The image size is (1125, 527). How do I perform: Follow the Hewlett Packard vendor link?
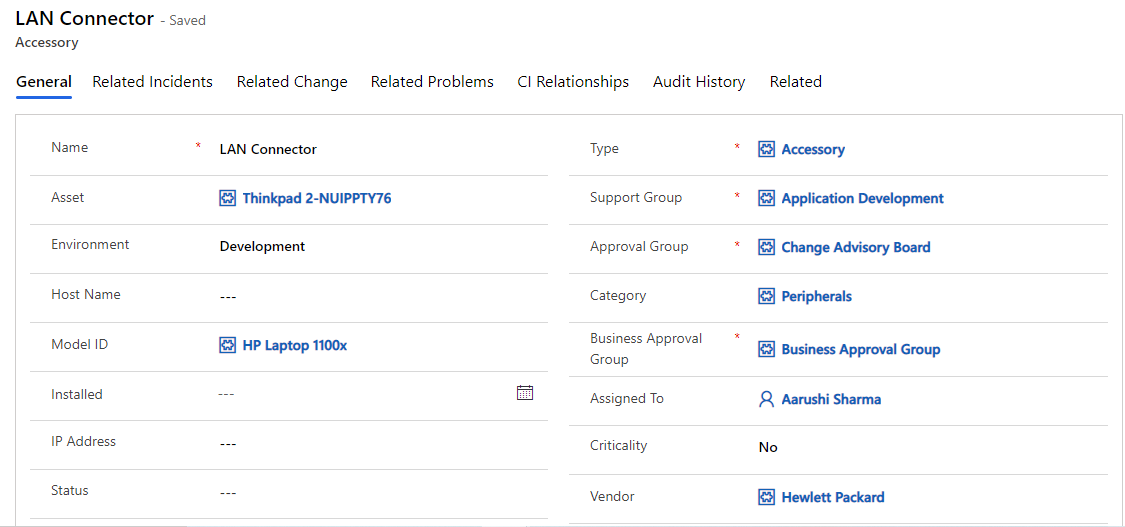click(x=832, y=497)
